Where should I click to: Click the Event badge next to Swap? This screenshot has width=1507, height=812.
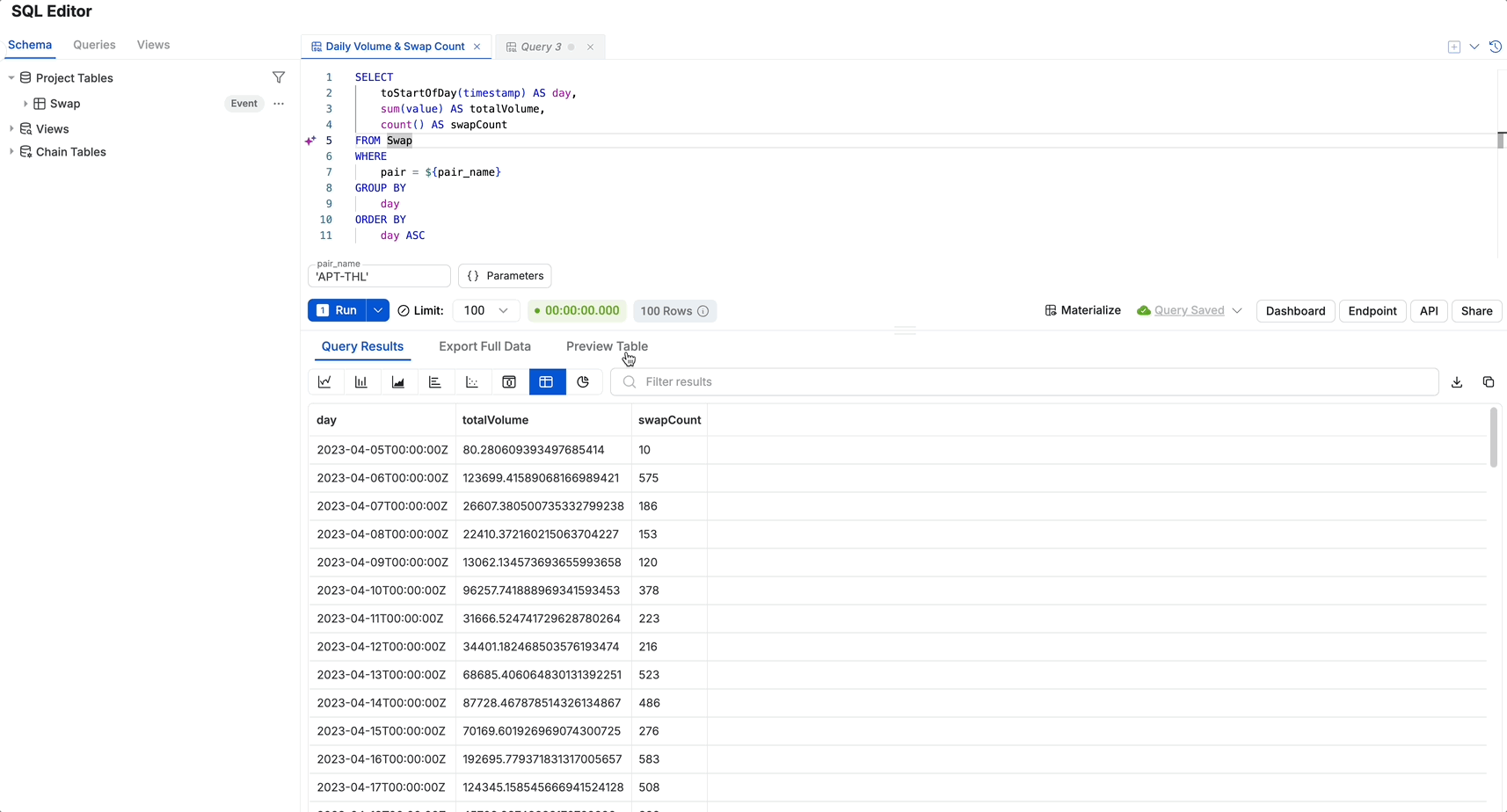click(x=244, y=104)
